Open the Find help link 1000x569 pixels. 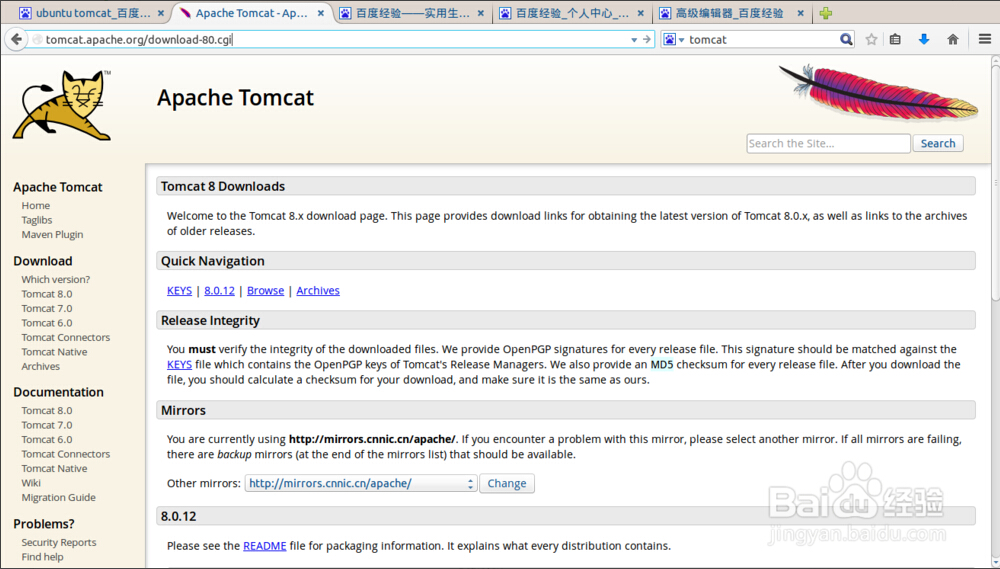tap(42, 557)
